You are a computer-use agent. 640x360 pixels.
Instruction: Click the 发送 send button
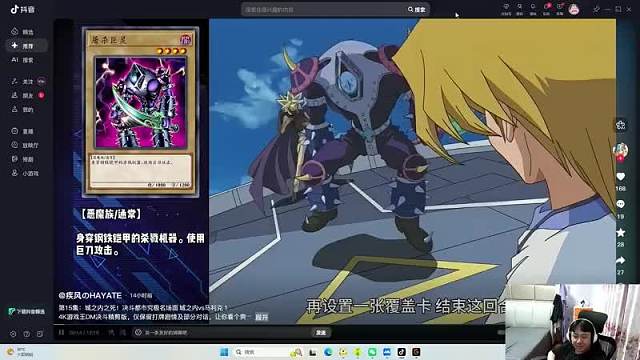321,333
